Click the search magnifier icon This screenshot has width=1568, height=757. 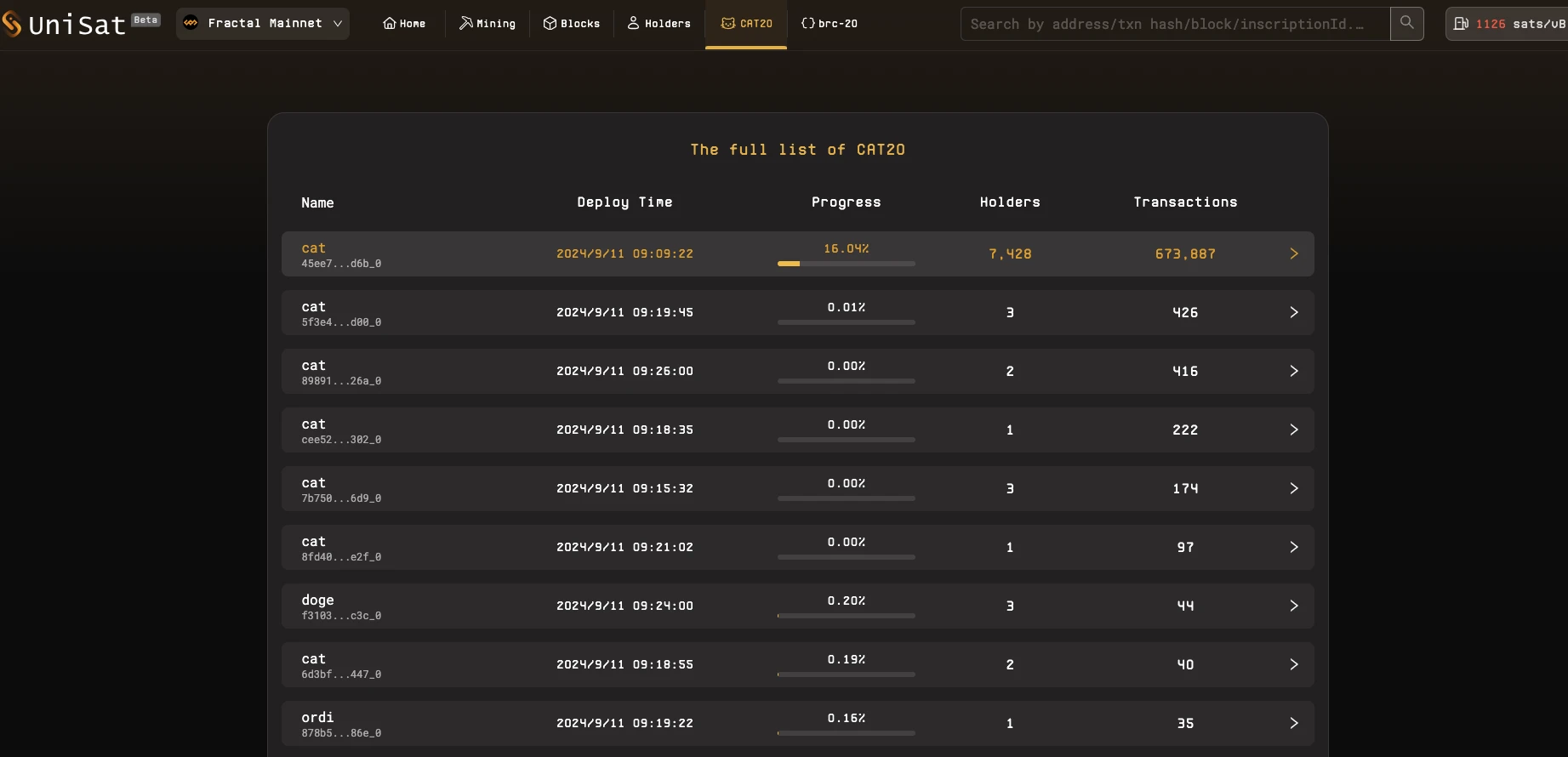tap(1406, 23)
